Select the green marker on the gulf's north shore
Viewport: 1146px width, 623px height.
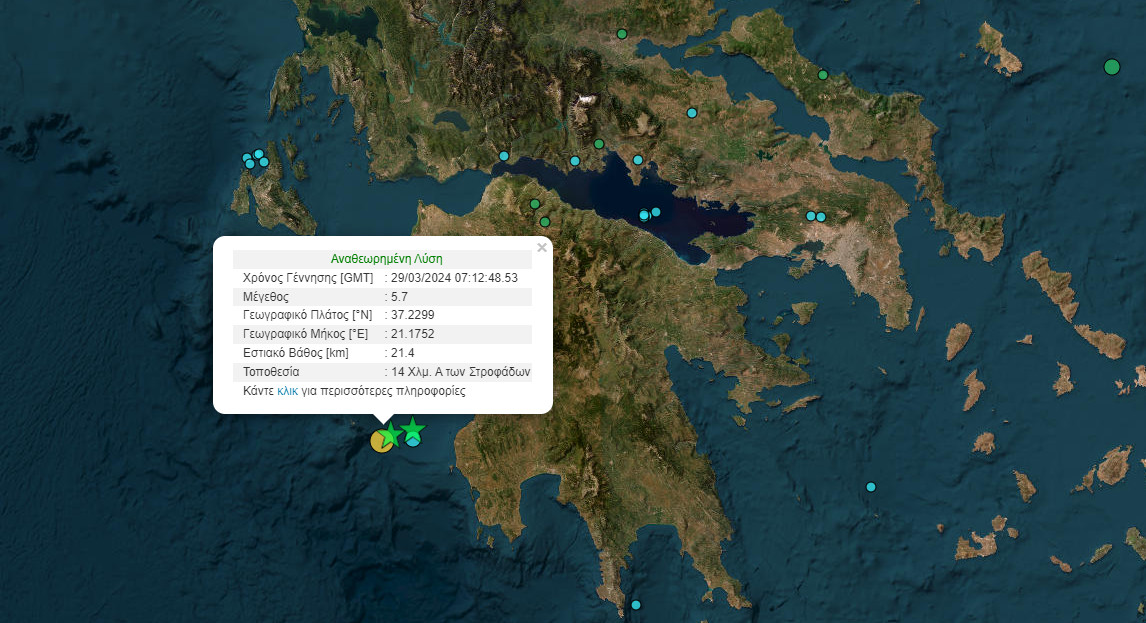point(598,144)
